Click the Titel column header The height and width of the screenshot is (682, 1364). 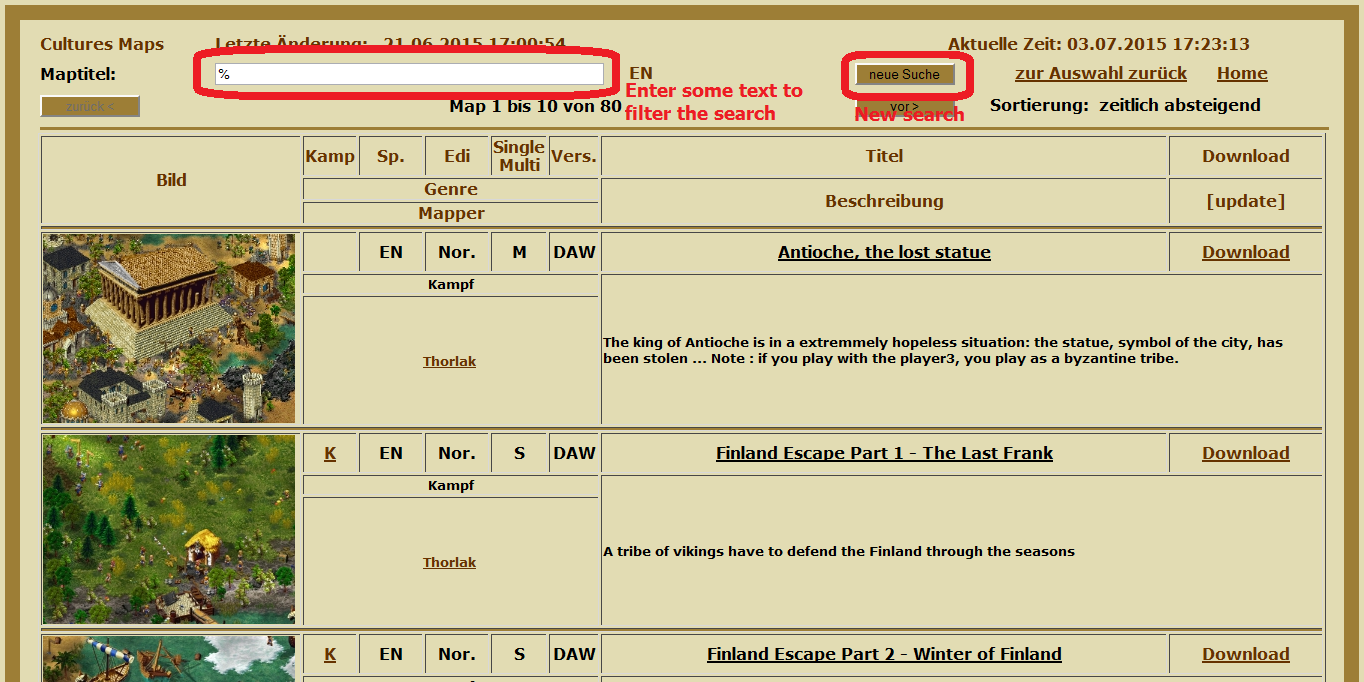click(884, 156)
